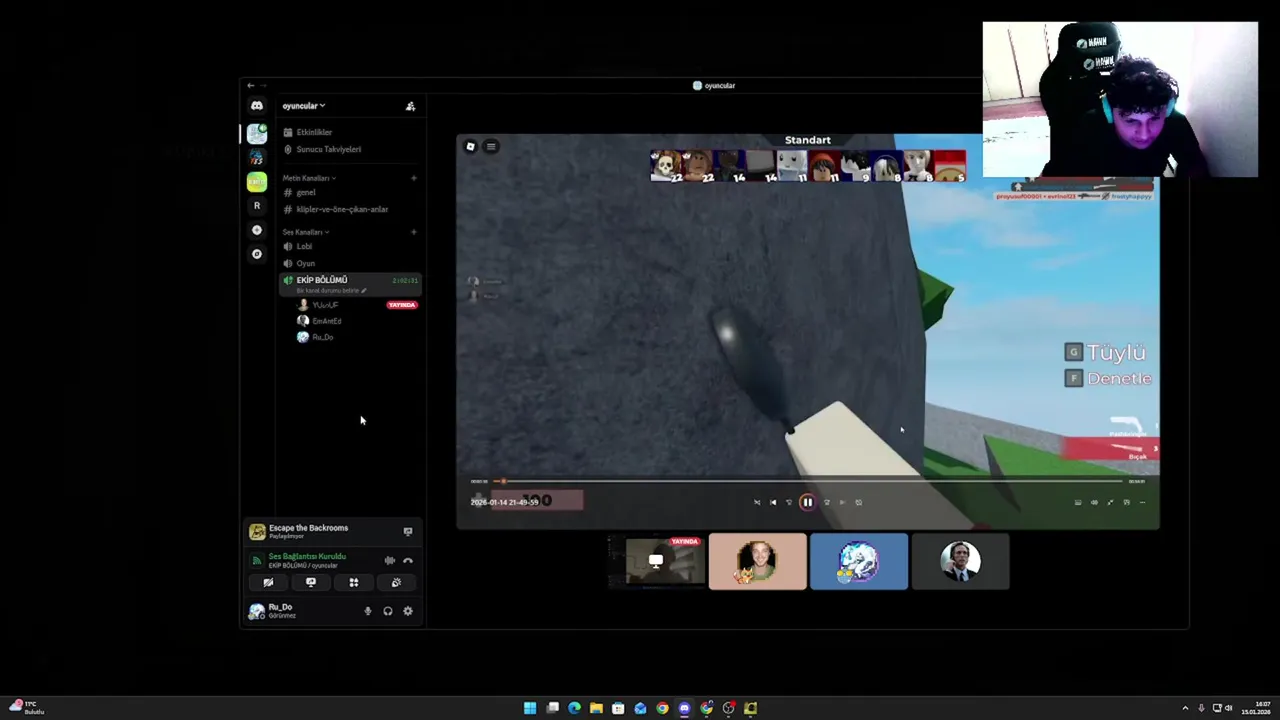Mute the microphone
Screen dimensions: 1280x720
(368, 611)
